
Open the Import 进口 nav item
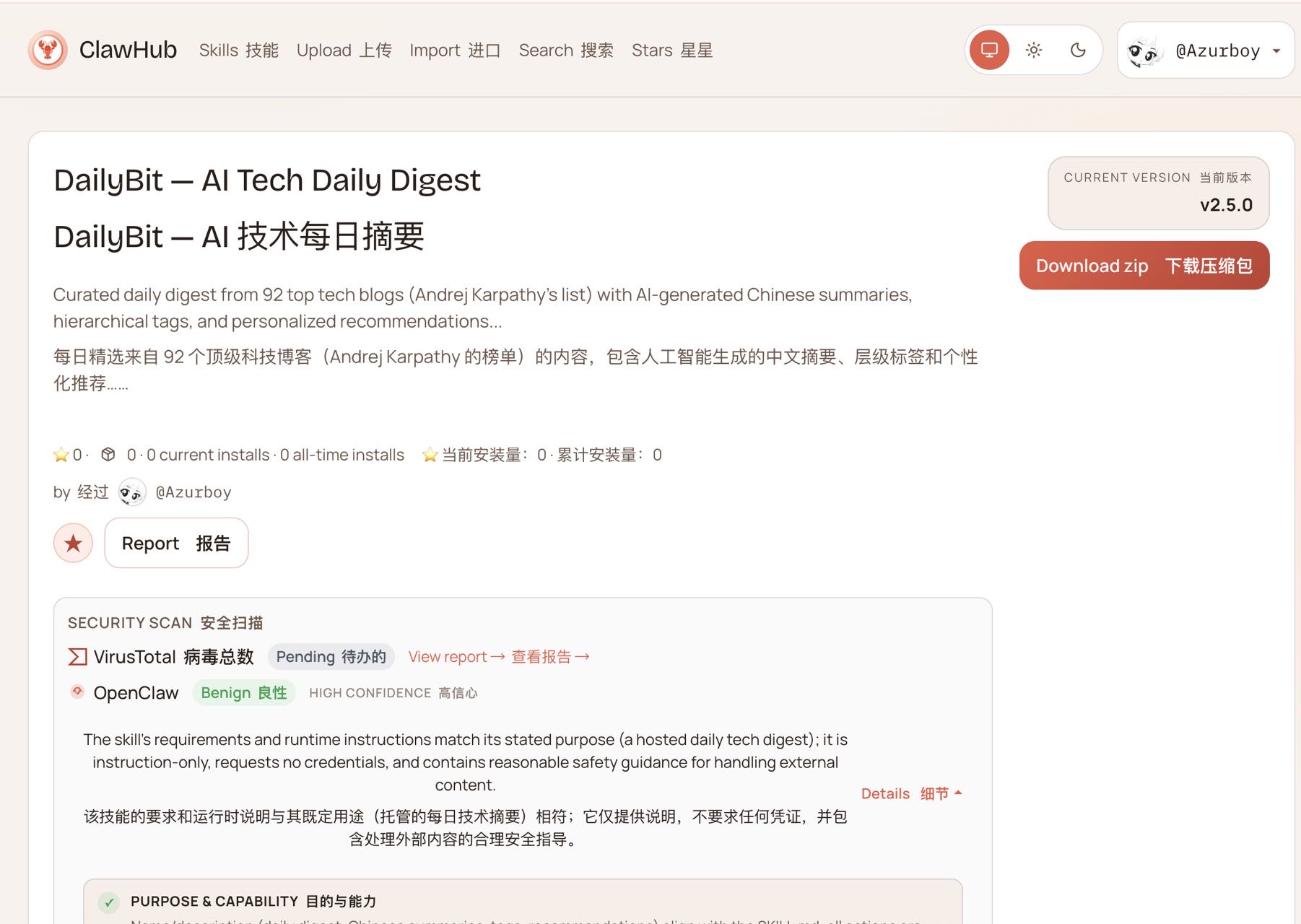pyautogui.click(x=455, y=50)
